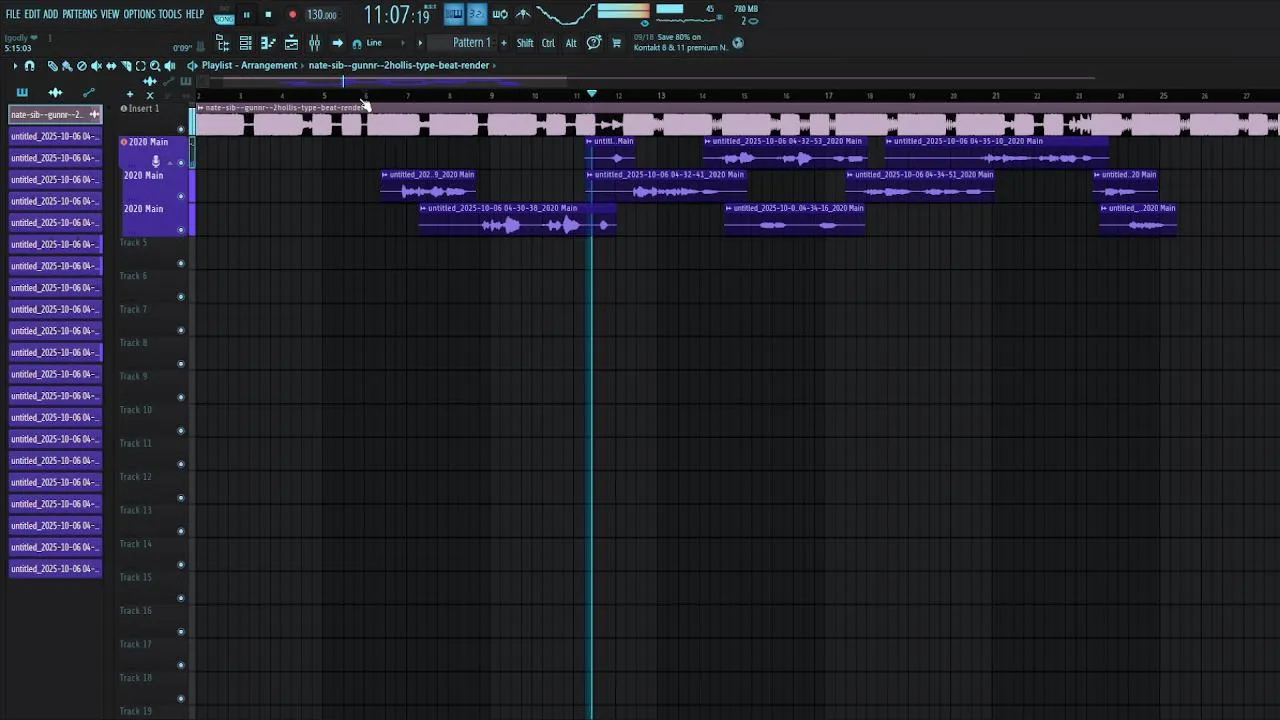Mute Track 12
Screen dimensions: 1280x720
pos(181,498)
